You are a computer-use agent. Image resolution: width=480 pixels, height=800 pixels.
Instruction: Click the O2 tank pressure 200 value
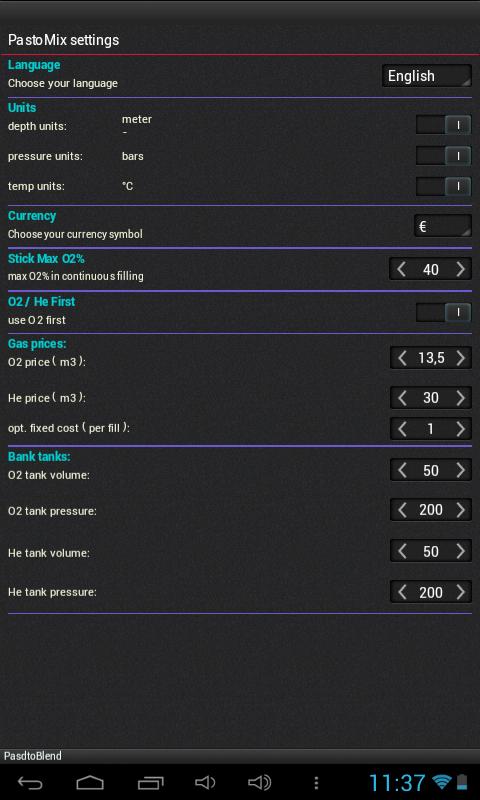pyautogui.click(x=431, y=510)
